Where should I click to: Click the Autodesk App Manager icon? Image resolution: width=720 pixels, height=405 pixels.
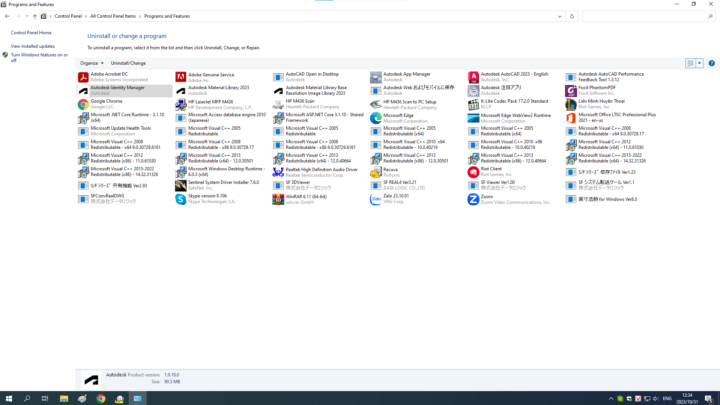[x=376, y=77]
